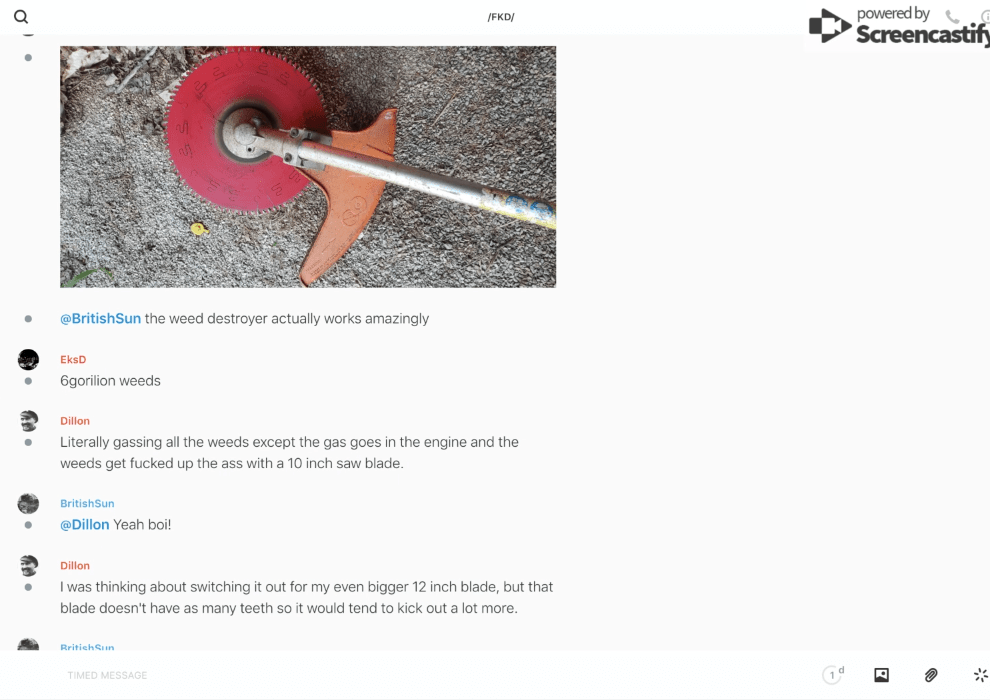Select Dillon name above gassing weeds message

click(x=75, y=421)
